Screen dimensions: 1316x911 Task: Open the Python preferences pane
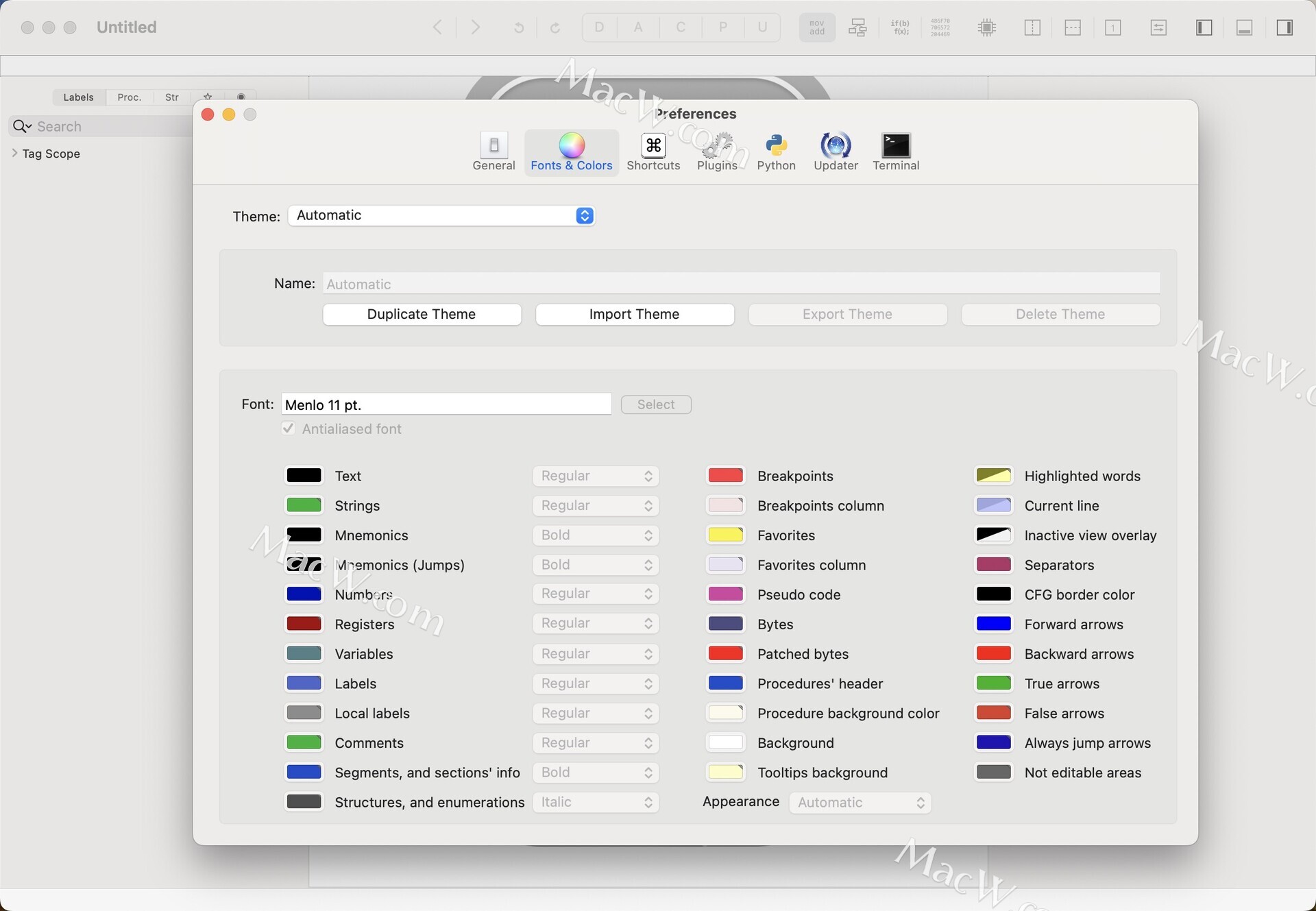click(776, 152)
